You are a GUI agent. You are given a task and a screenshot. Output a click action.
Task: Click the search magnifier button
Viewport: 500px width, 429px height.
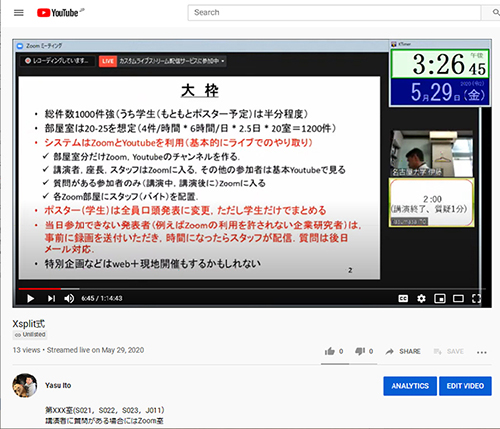pos(495,13)
